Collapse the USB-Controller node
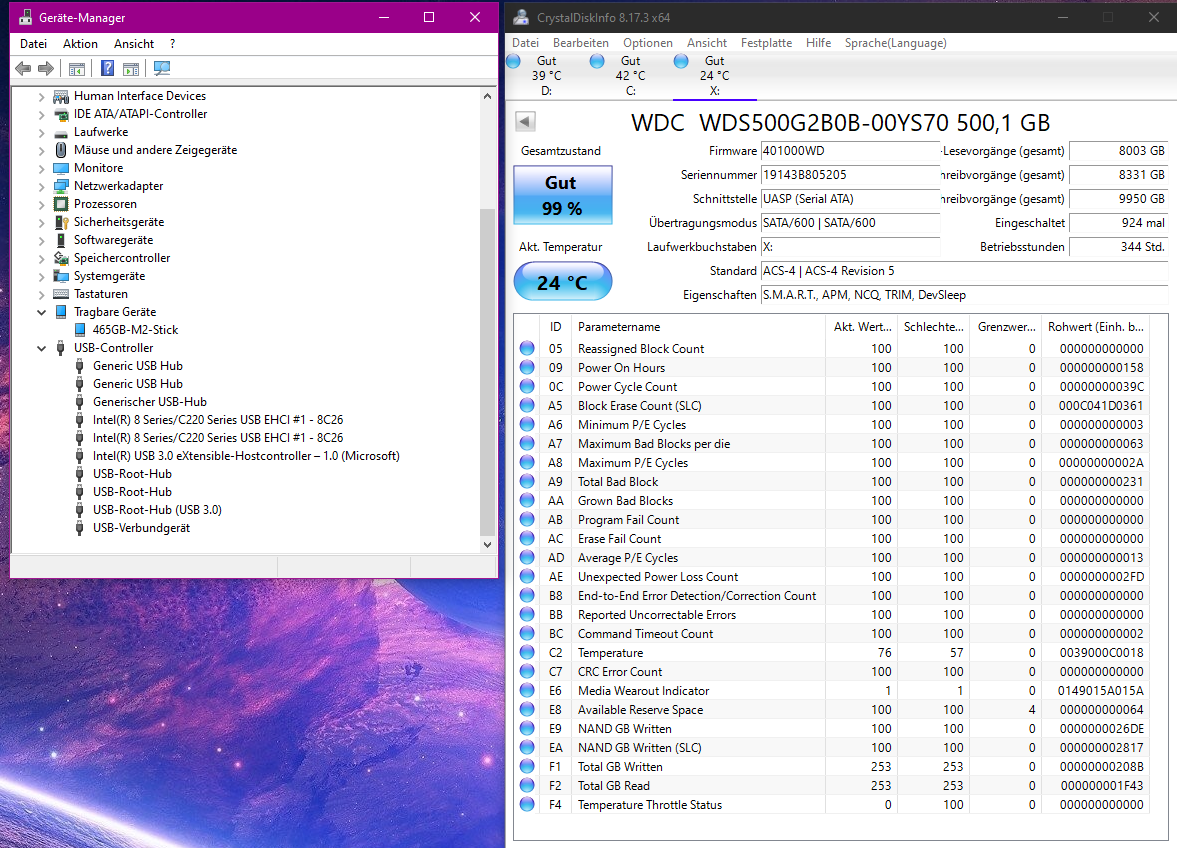Screen dimensions: 1177x848 (41, 348)
